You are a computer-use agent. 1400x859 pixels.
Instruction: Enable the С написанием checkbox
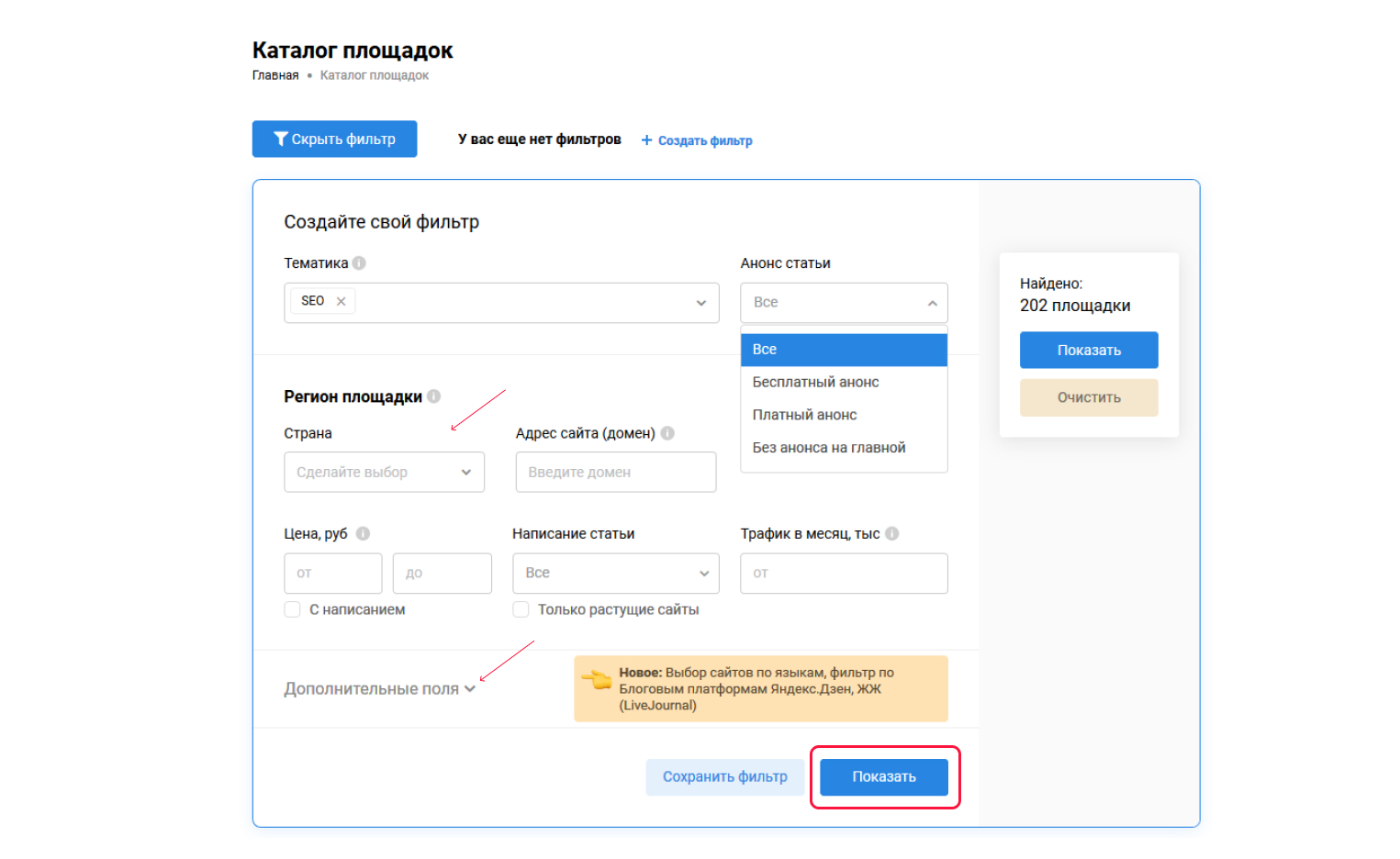pos(291,608)
